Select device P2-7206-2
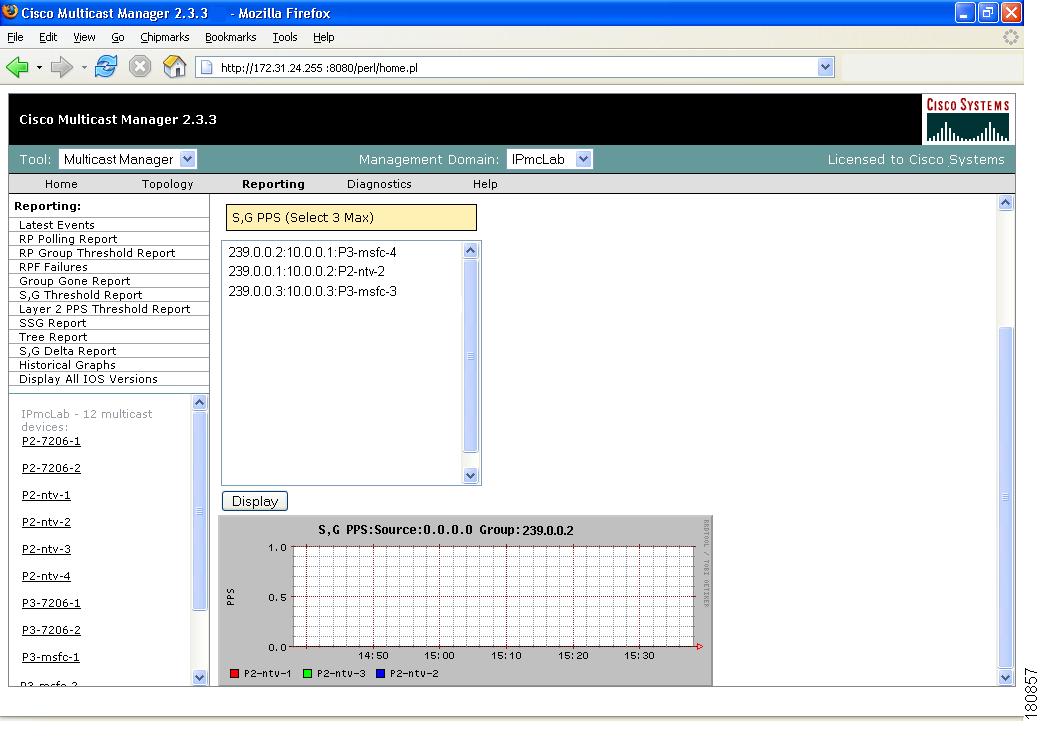 coord(51,468)
